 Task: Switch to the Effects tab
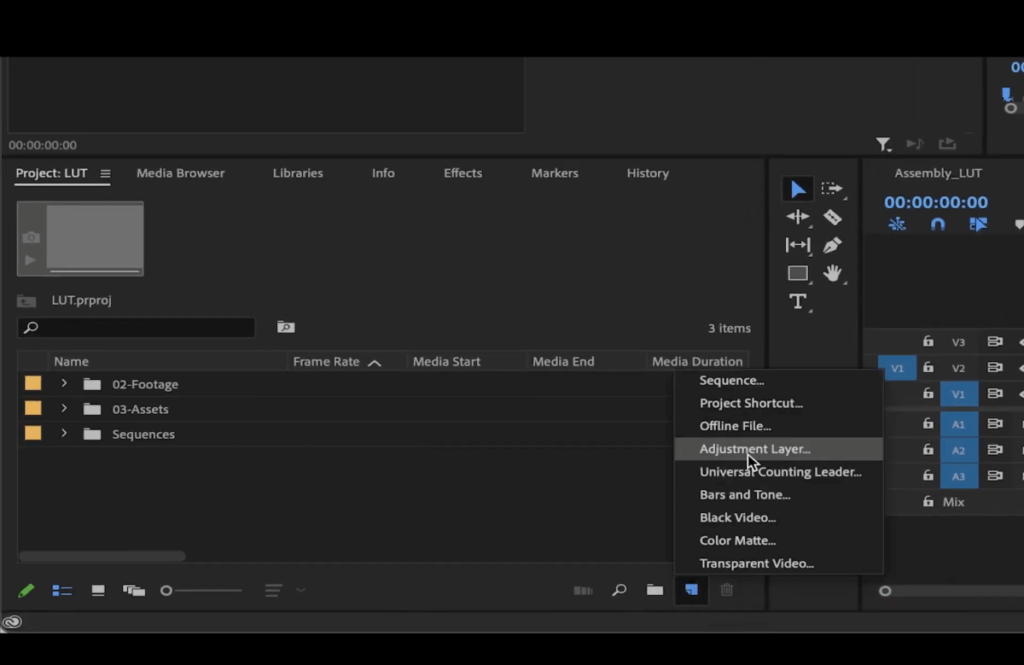pos(462,172)
